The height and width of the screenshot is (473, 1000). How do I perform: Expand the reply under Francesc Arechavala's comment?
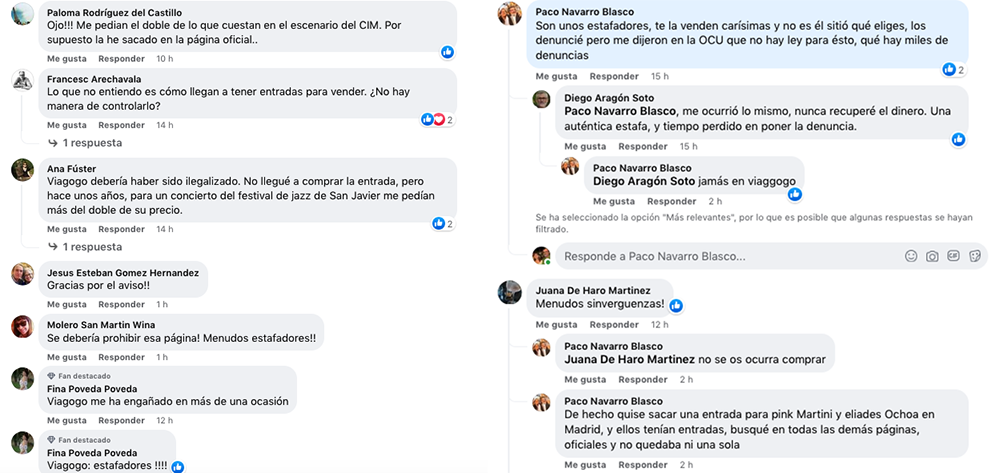click(93, 143)
